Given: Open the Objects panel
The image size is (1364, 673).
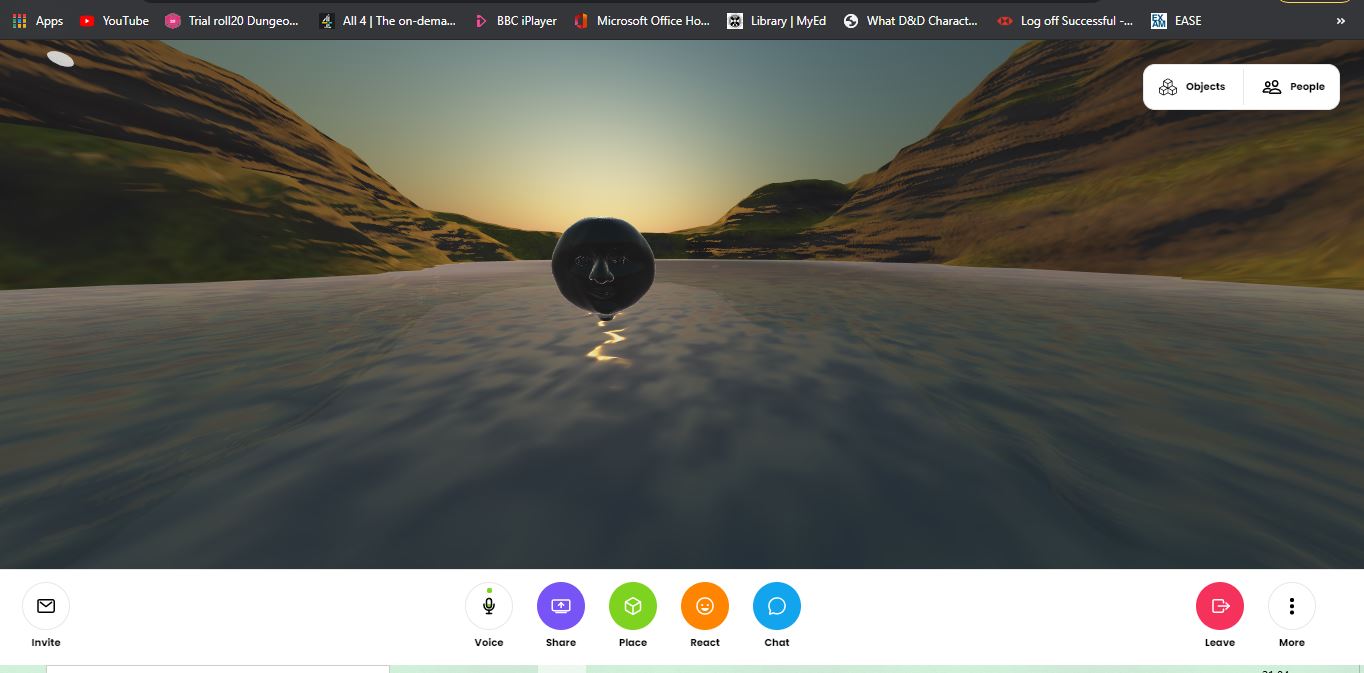Looking at the screenshot, I should point(1193,87).
